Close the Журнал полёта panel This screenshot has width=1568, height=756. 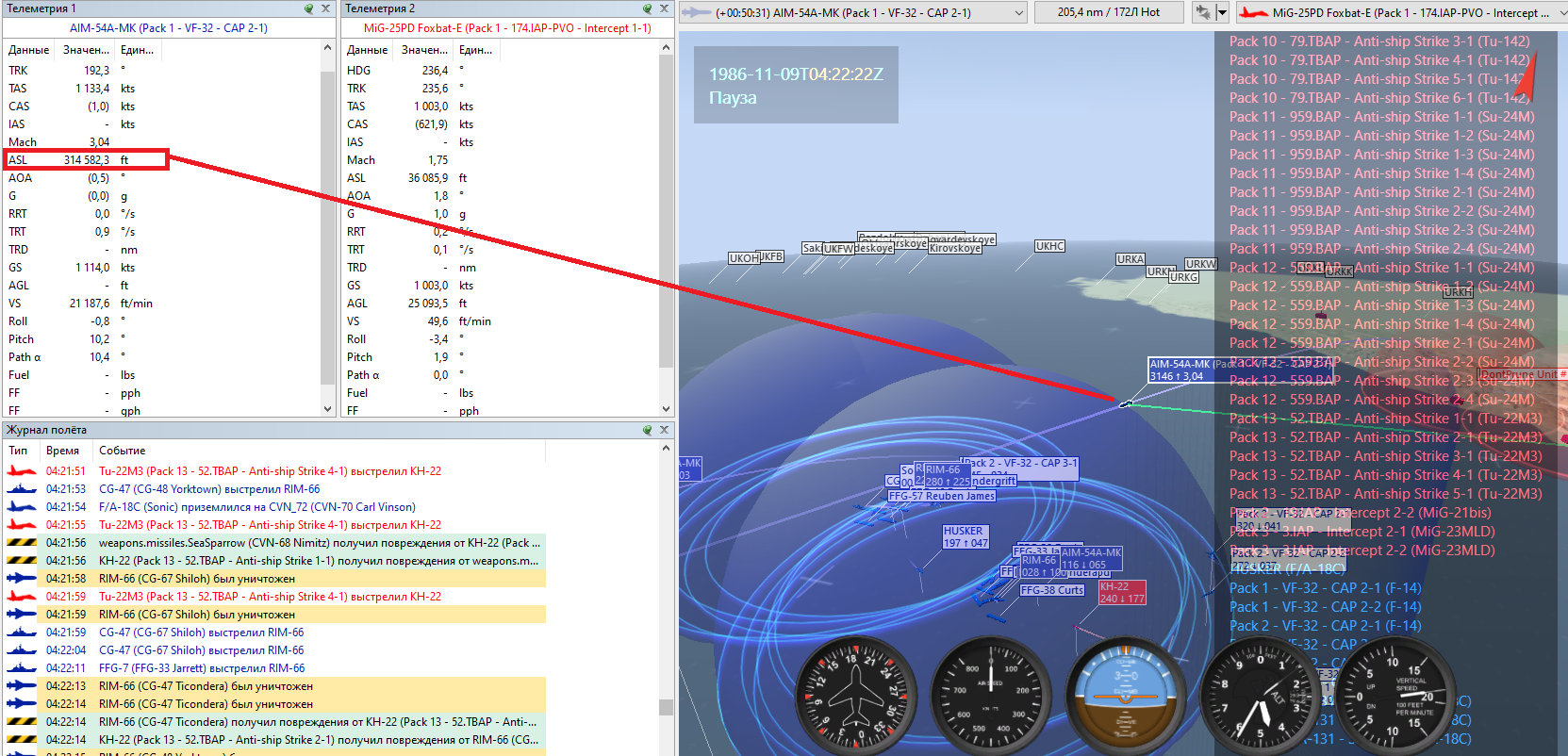coord(664,430)
